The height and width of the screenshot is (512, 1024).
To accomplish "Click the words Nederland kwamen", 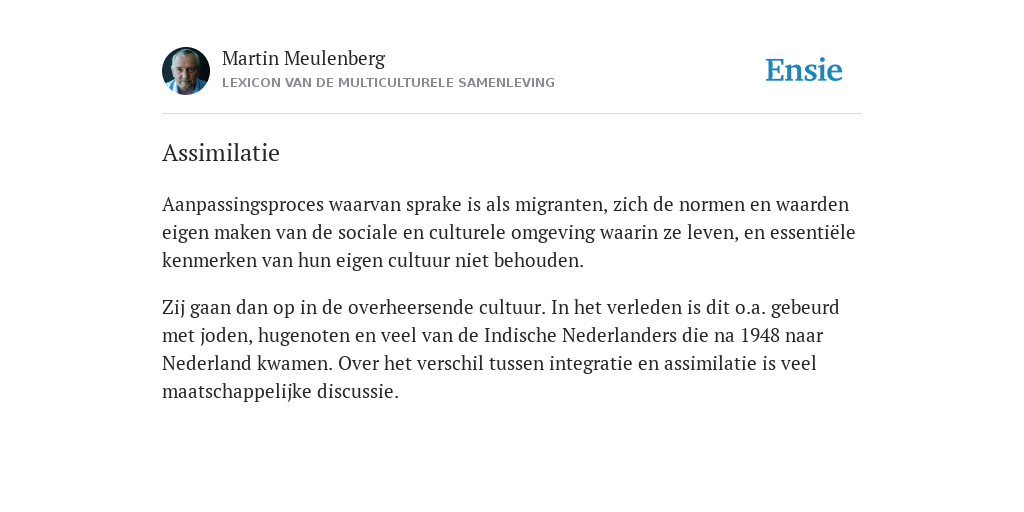I will coord(247,364).
